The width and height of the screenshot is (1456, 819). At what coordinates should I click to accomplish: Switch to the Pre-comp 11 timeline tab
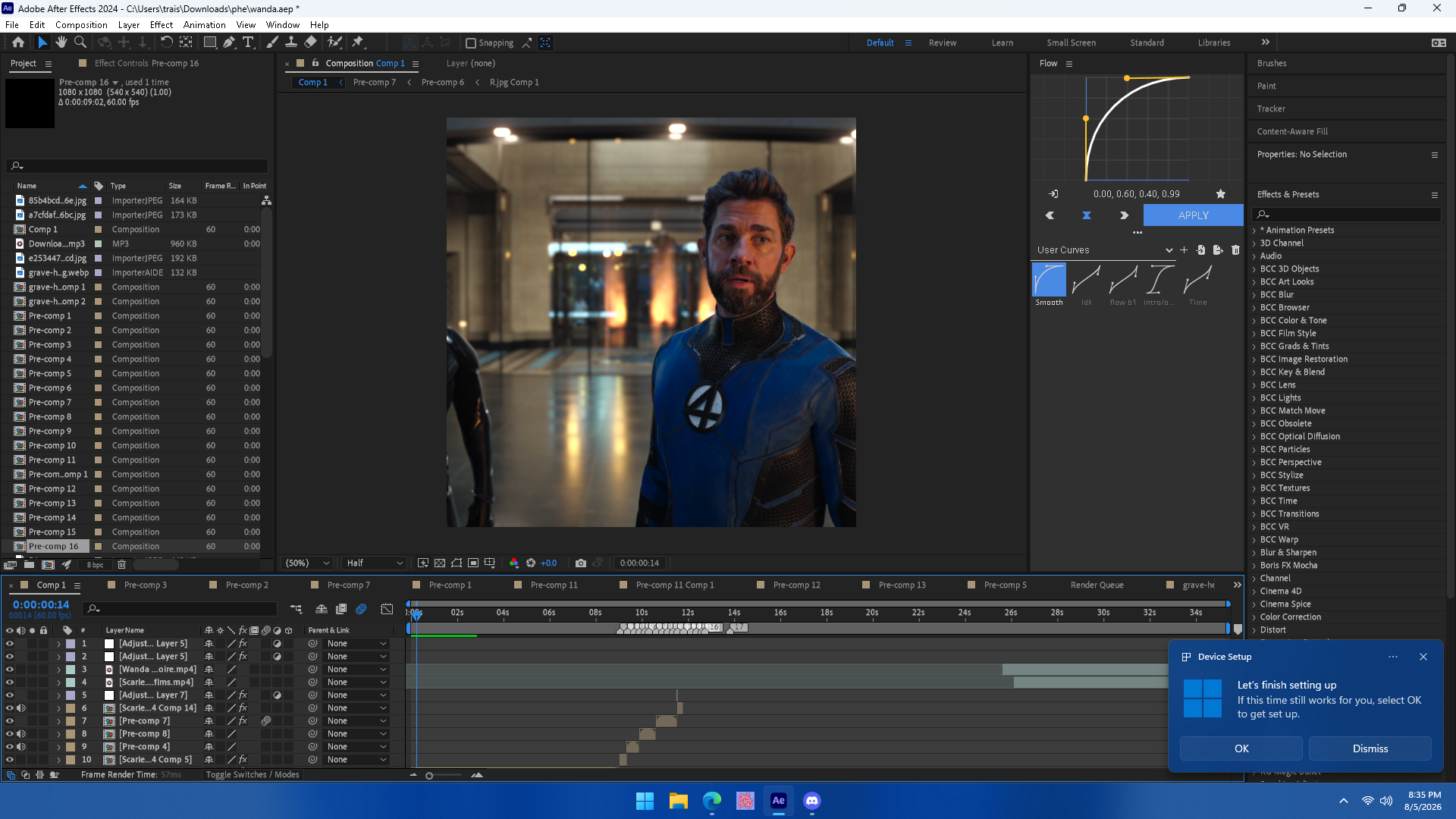pyautogui.click(x=554, y=585)
